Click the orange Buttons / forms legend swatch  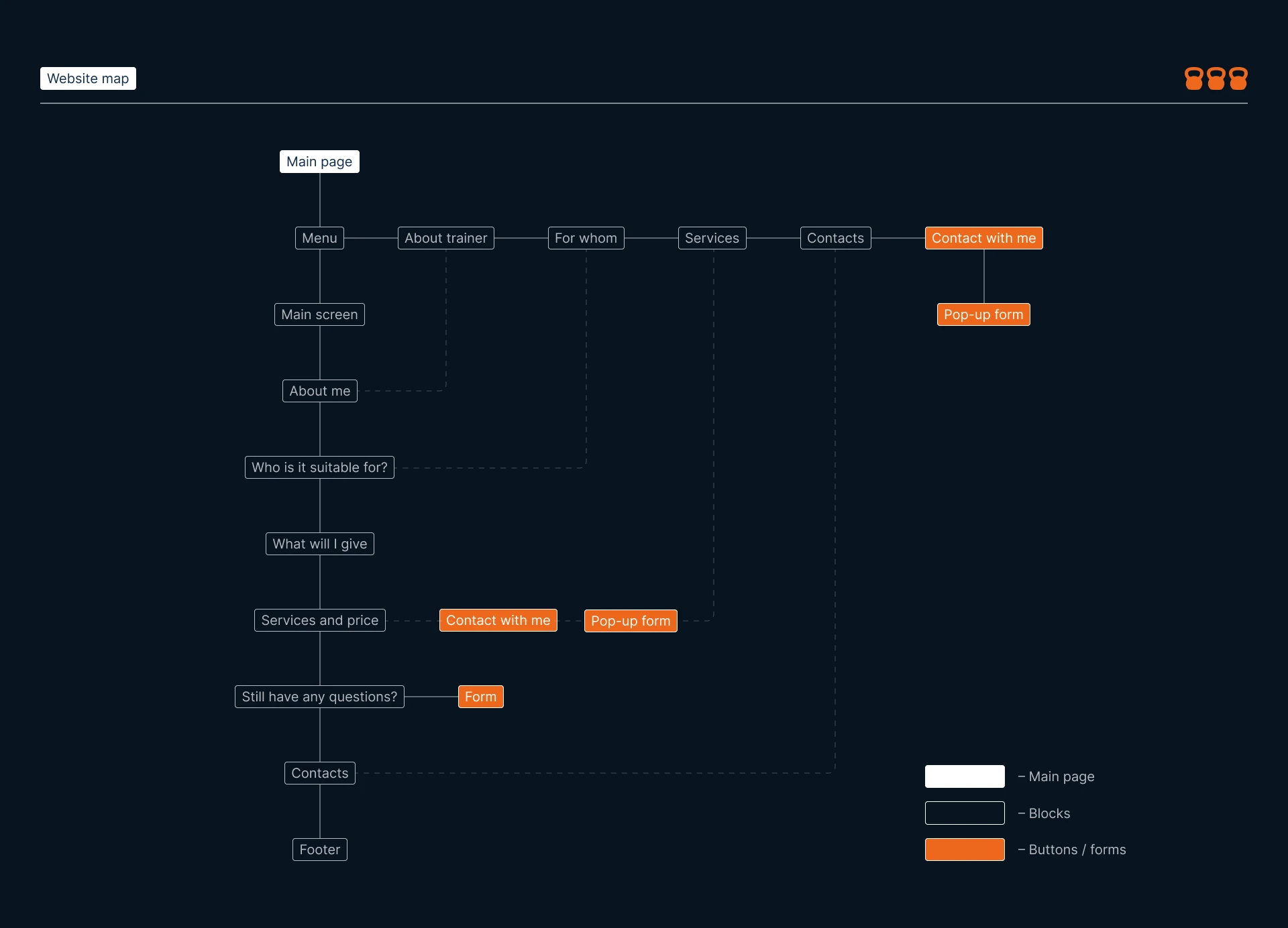tap(965, 850)
